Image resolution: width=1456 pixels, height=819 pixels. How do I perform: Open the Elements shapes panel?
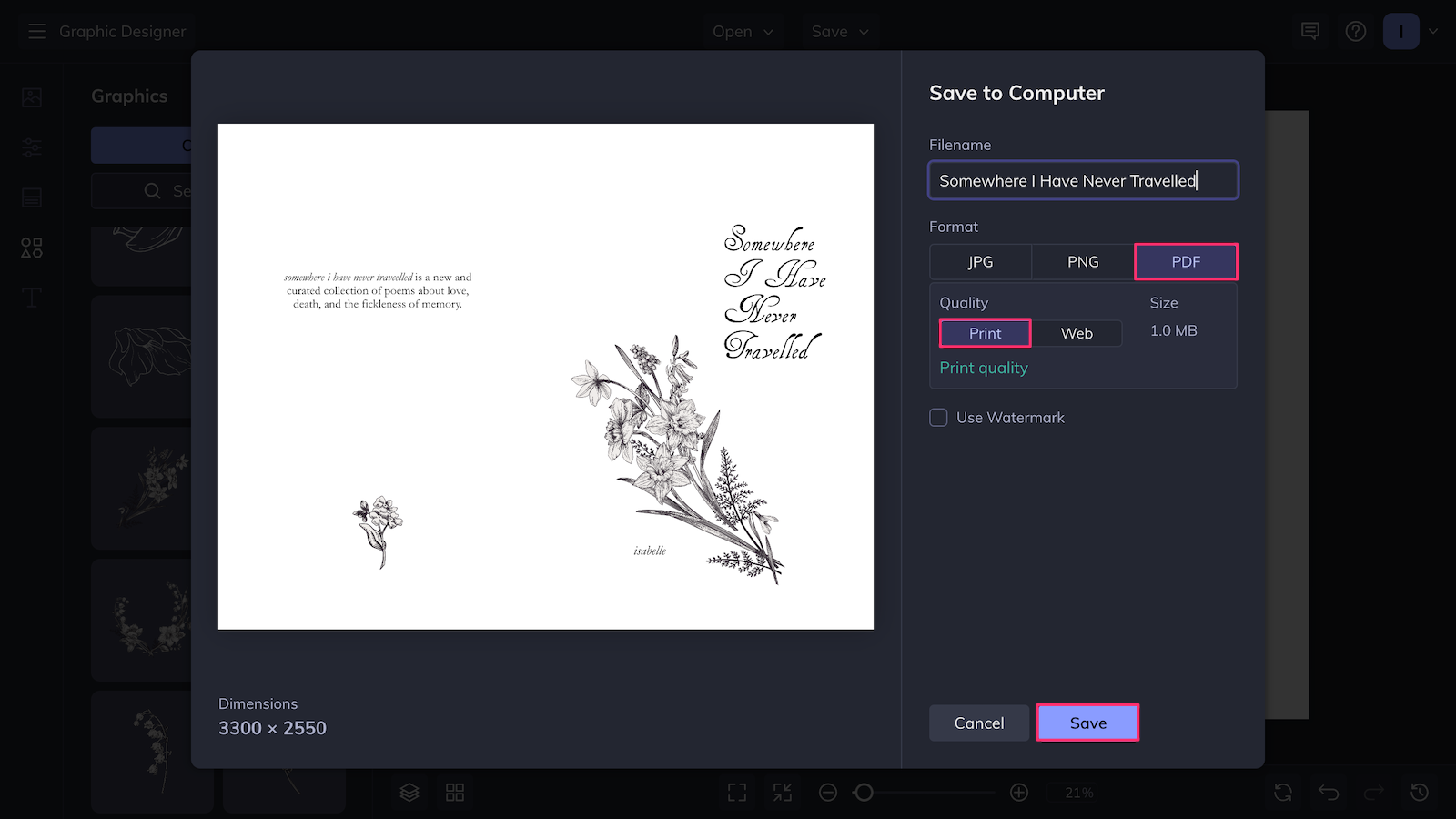click(31, 247)
